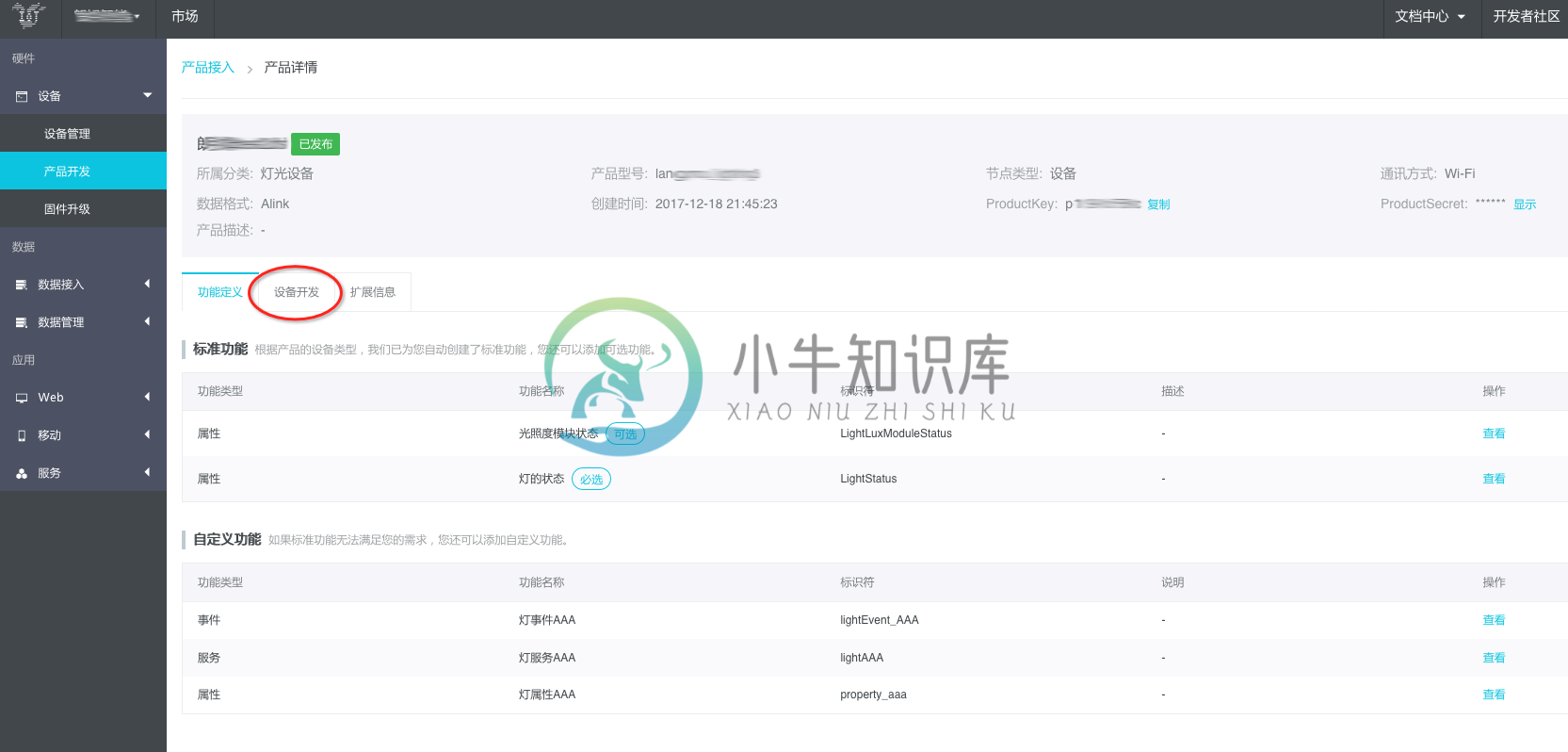The image size is (1568, 752).
Task: View the 灯事件AAA event with 查看
Action: [1494, 620]
